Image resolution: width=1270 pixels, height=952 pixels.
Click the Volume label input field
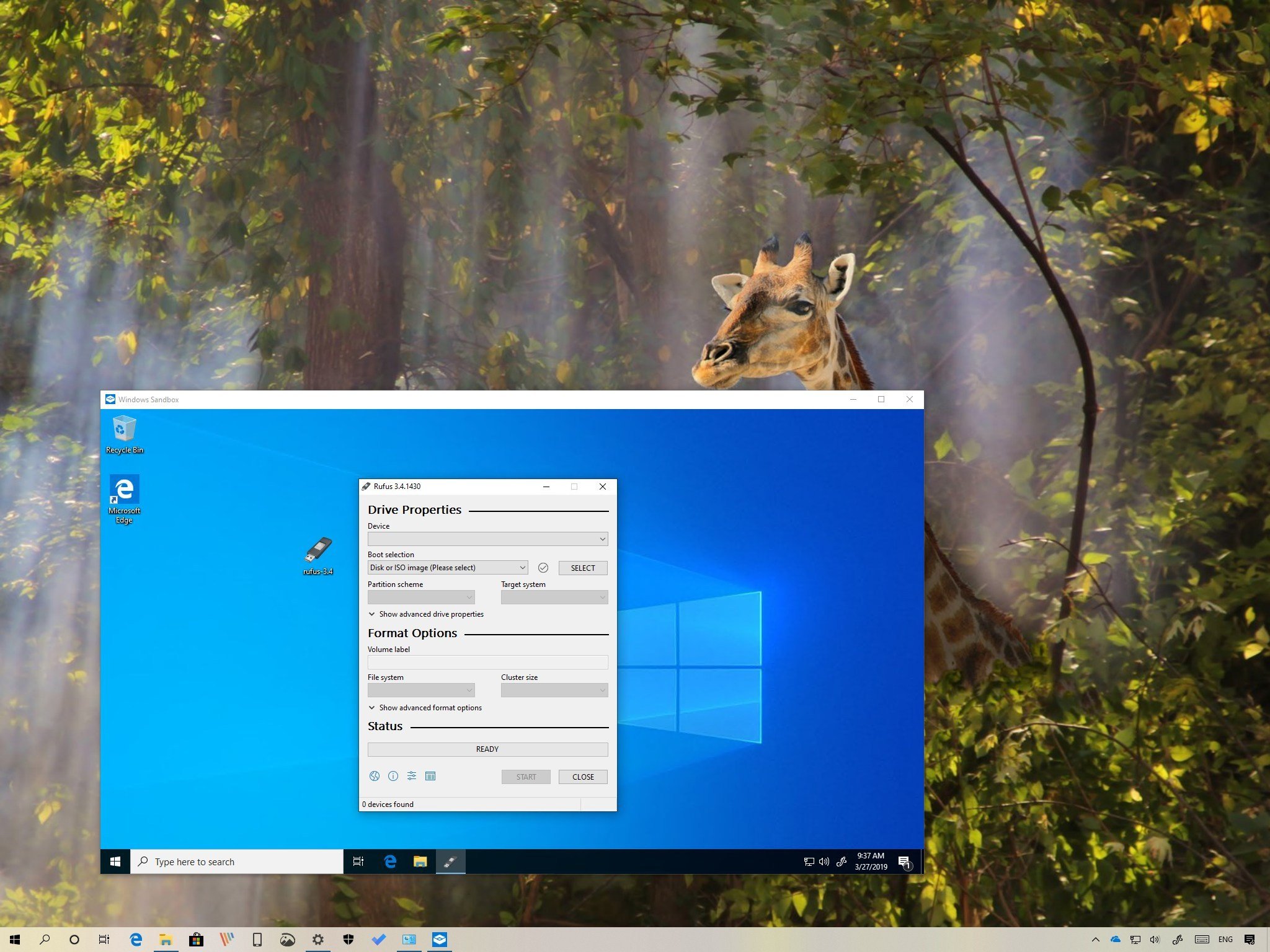tap(487, 662)
